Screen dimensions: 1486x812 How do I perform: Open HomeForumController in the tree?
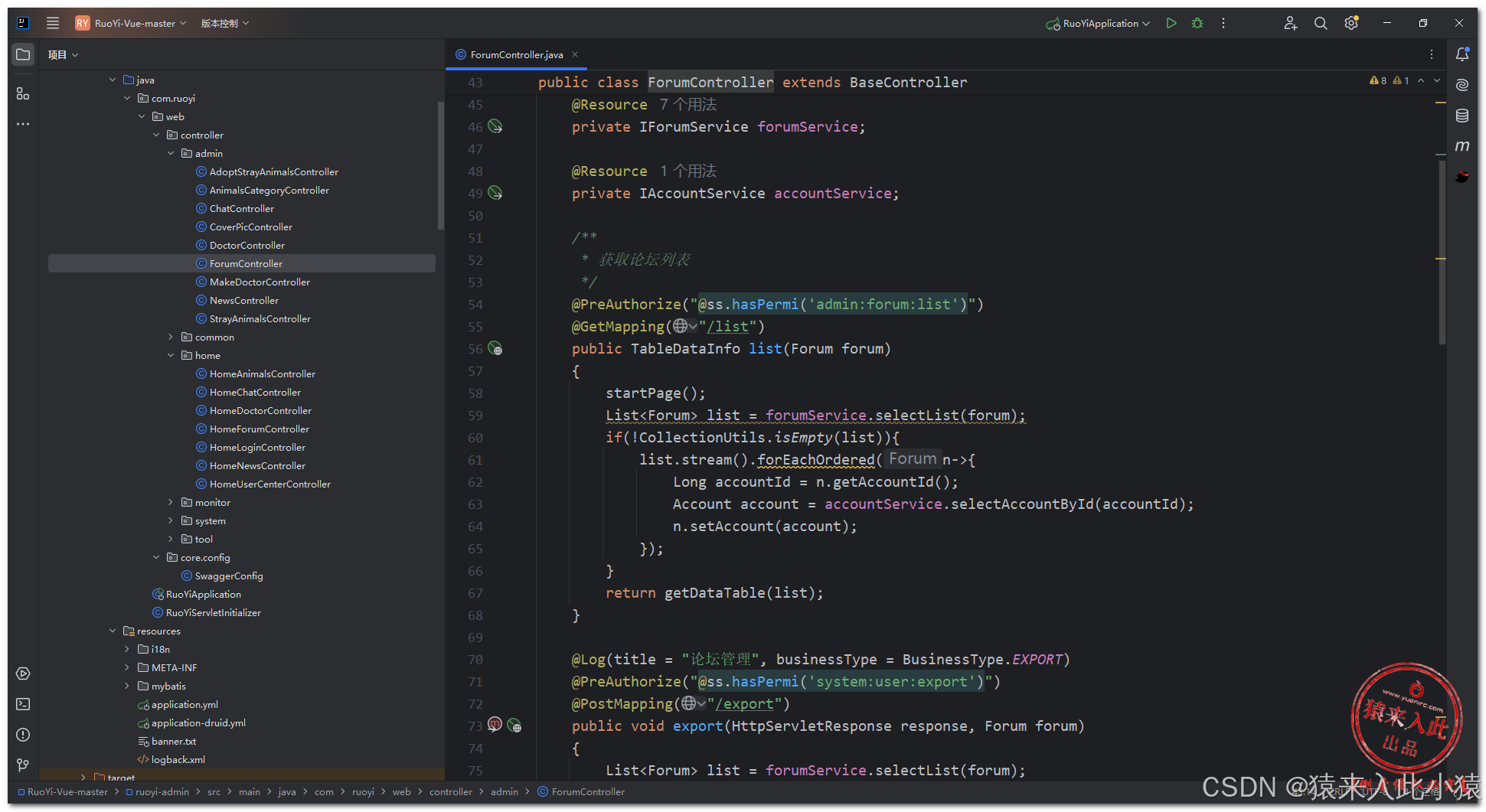click(260, 429)
